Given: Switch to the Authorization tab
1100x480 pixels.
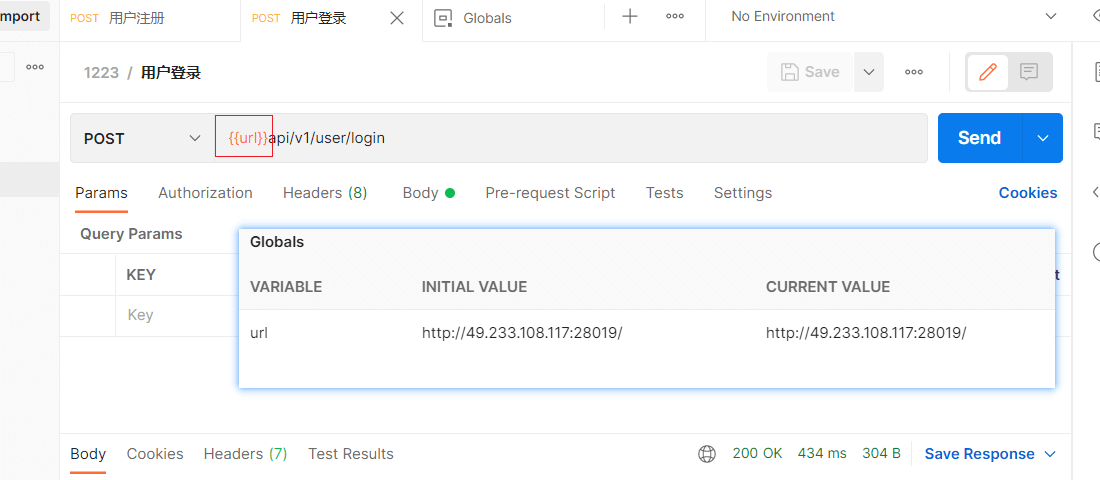Looking at the screenshot, I should coord(205,193).
